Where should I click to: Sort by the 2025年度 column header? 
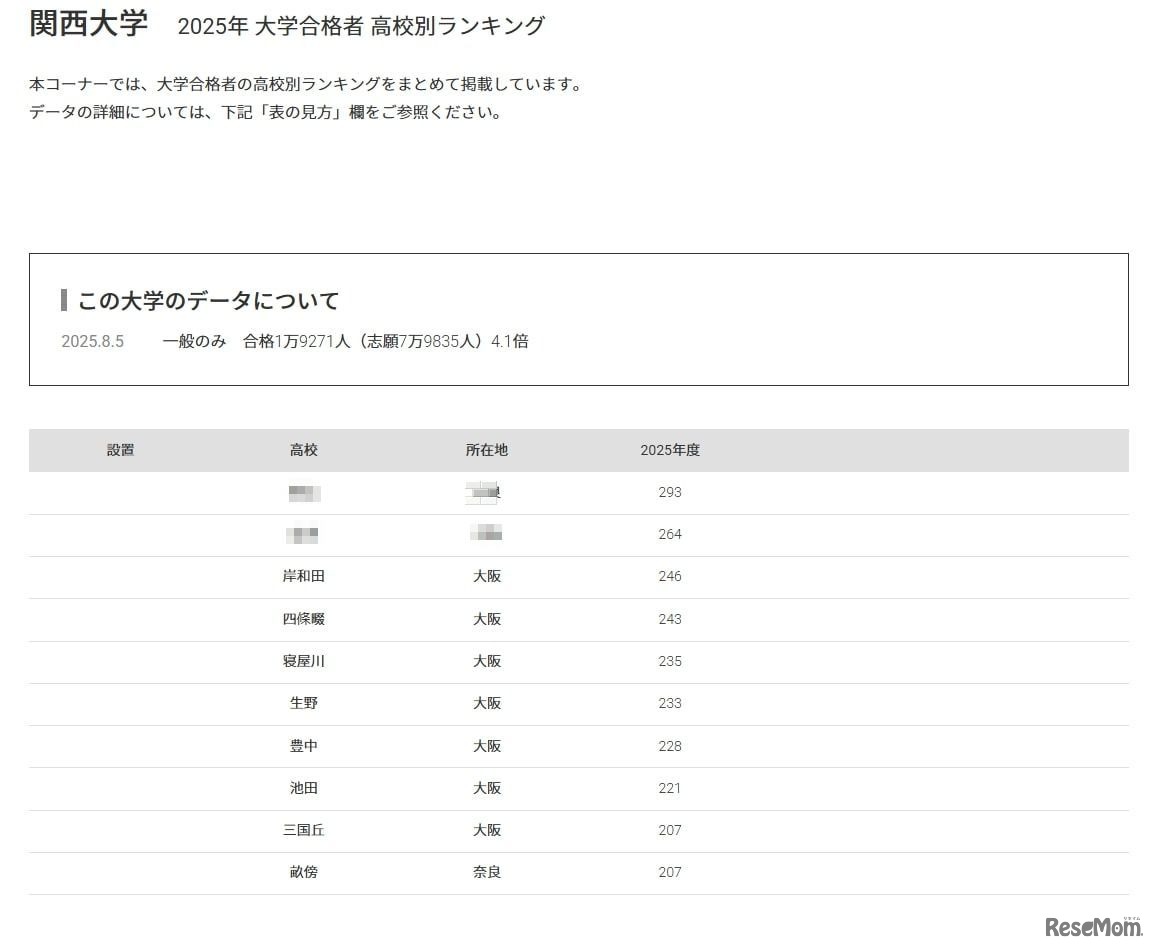(671, 450)
